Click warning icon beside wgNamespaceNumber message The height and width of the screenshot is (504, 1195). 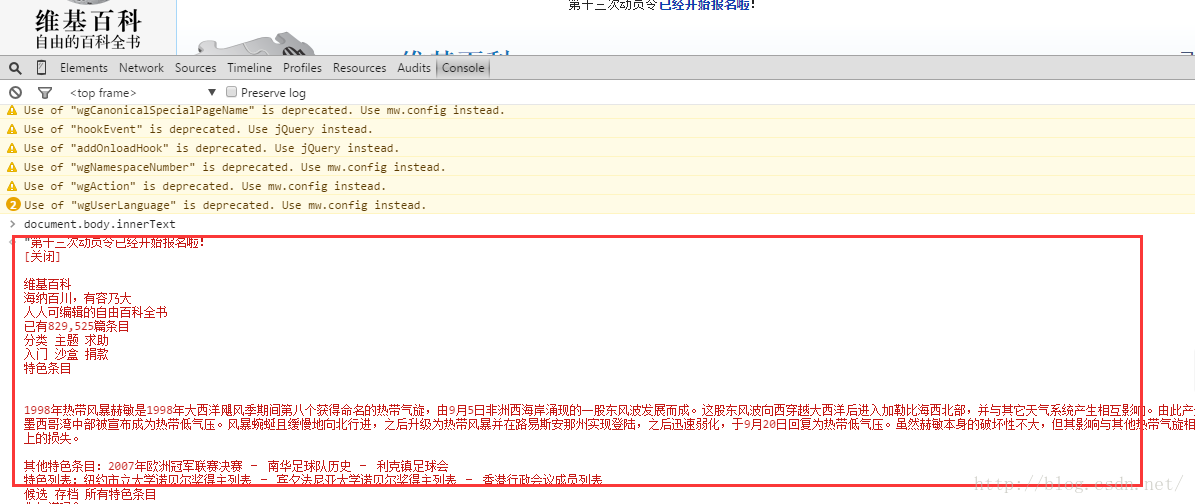(11, 168)
